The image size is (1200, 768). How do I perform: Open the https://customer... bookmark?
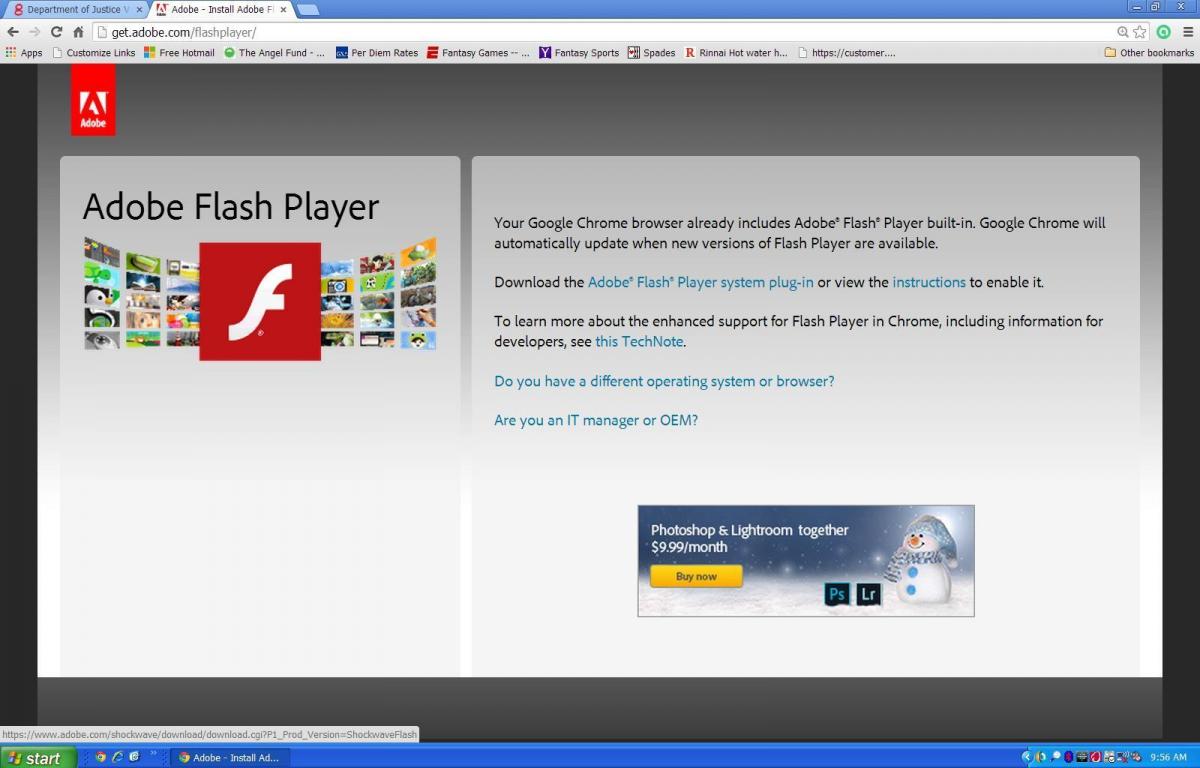point(847,53)
